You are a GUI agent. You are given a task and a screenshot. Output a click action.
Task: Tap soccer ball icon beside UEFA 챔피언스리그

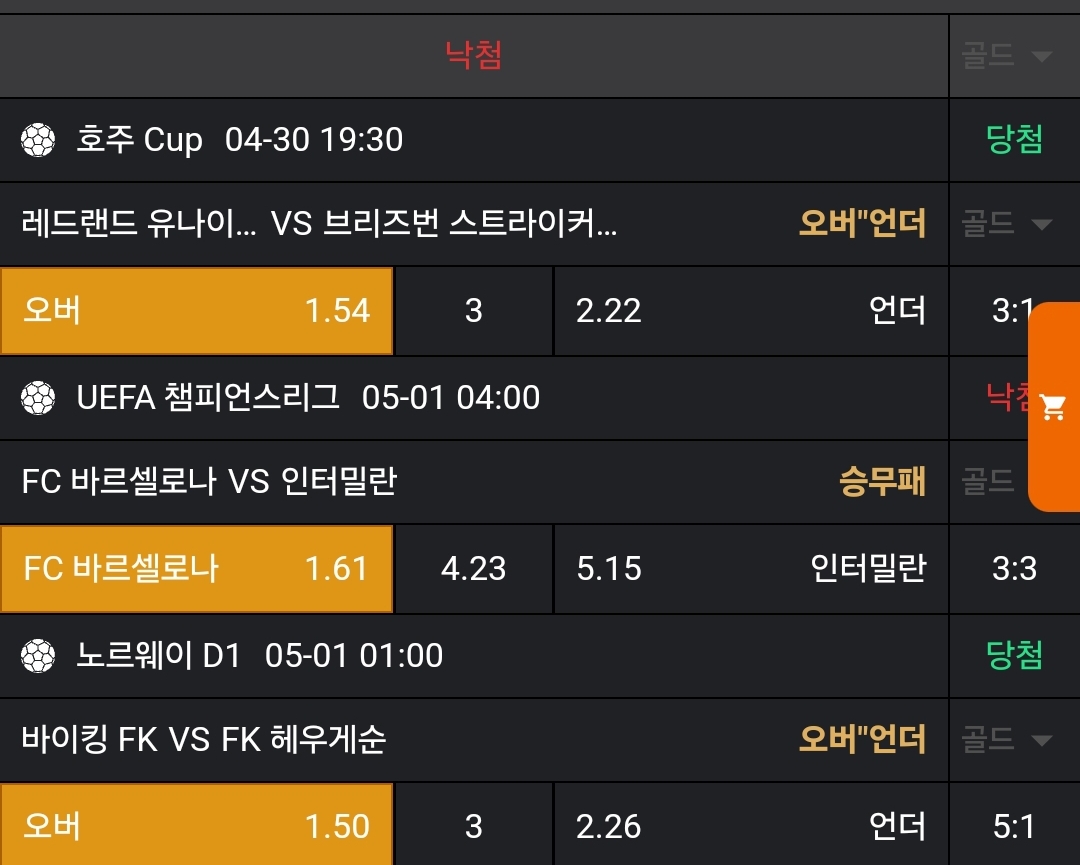[38, 398]
